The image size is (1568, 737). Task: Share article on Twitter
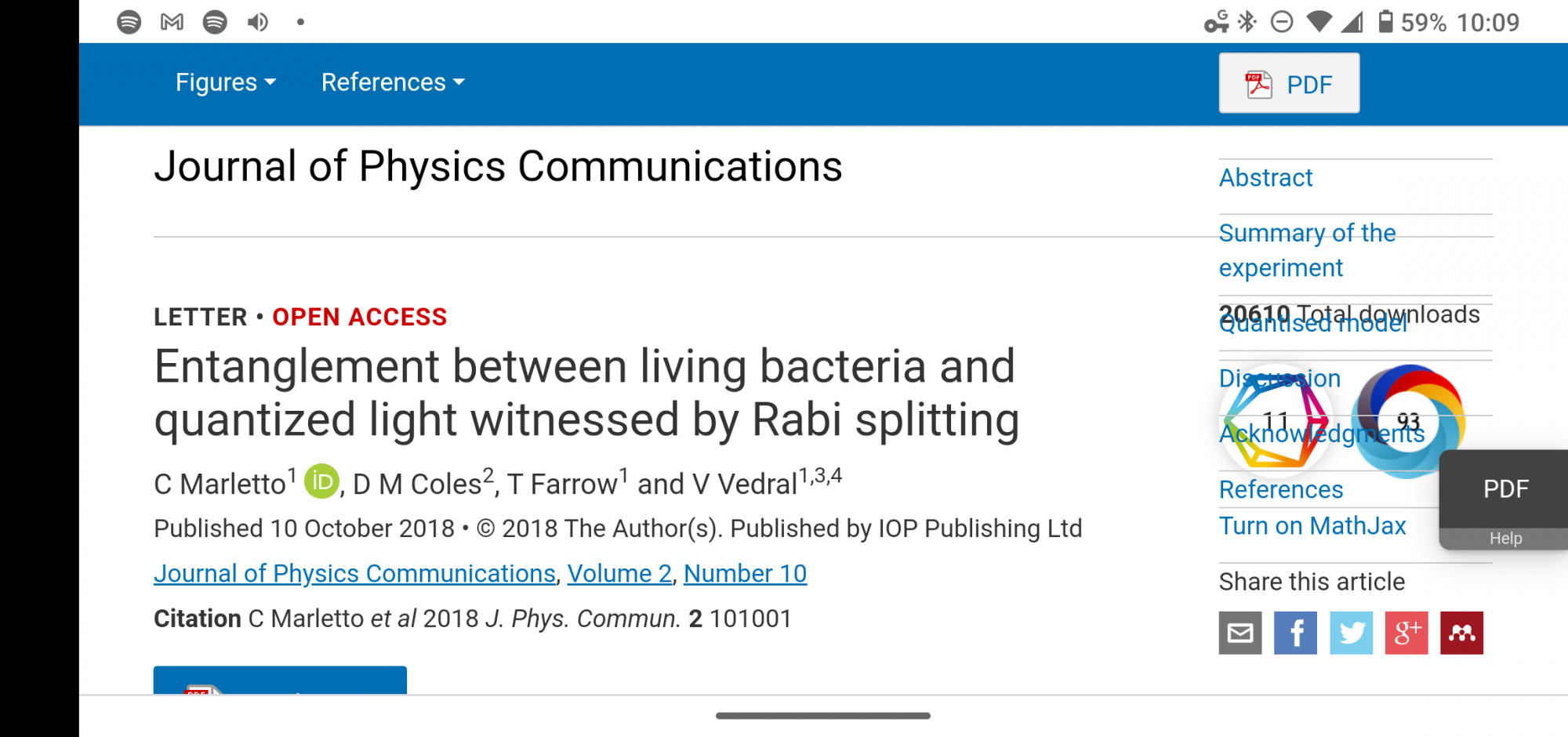tap(1351, 633)
